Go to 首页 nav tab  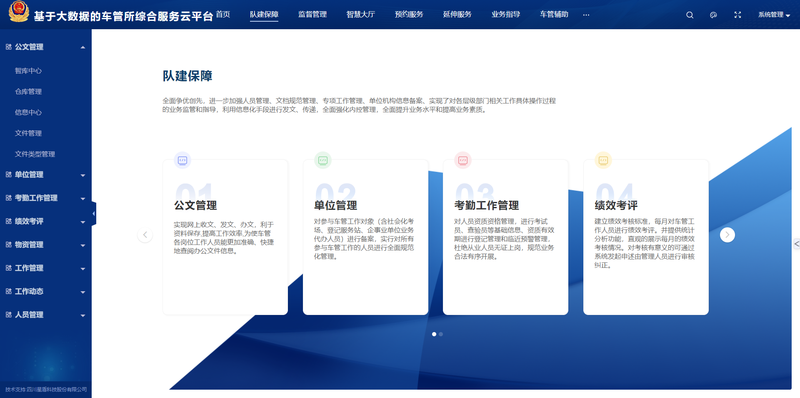223,14
